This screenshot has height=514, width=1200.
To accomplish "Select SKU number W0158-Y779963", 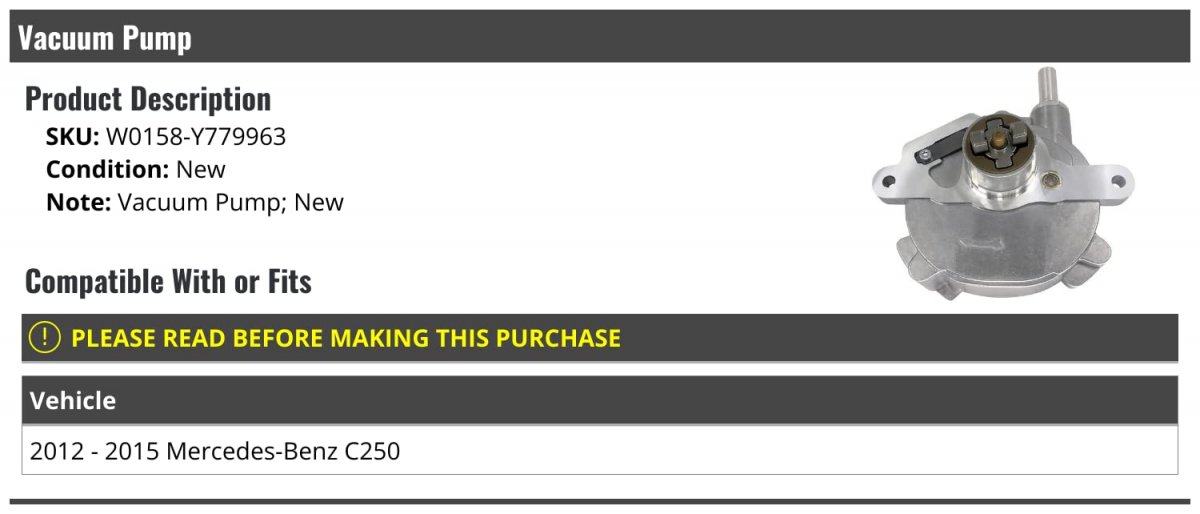I will [196, 137].
